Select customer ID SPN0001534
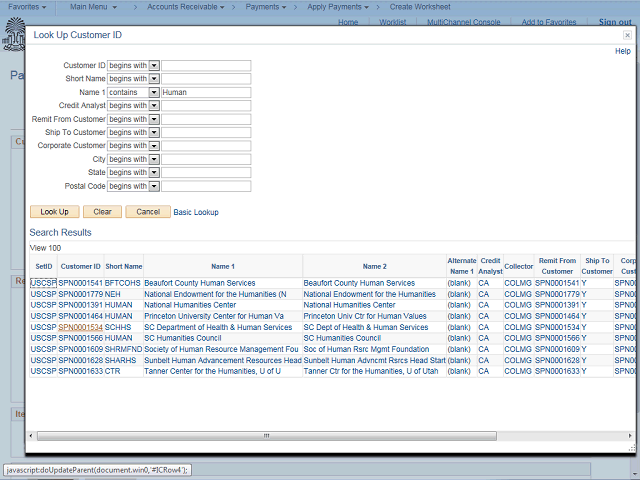Image resolution: width=640 pixels, height=480 pixels. point(80,327)
